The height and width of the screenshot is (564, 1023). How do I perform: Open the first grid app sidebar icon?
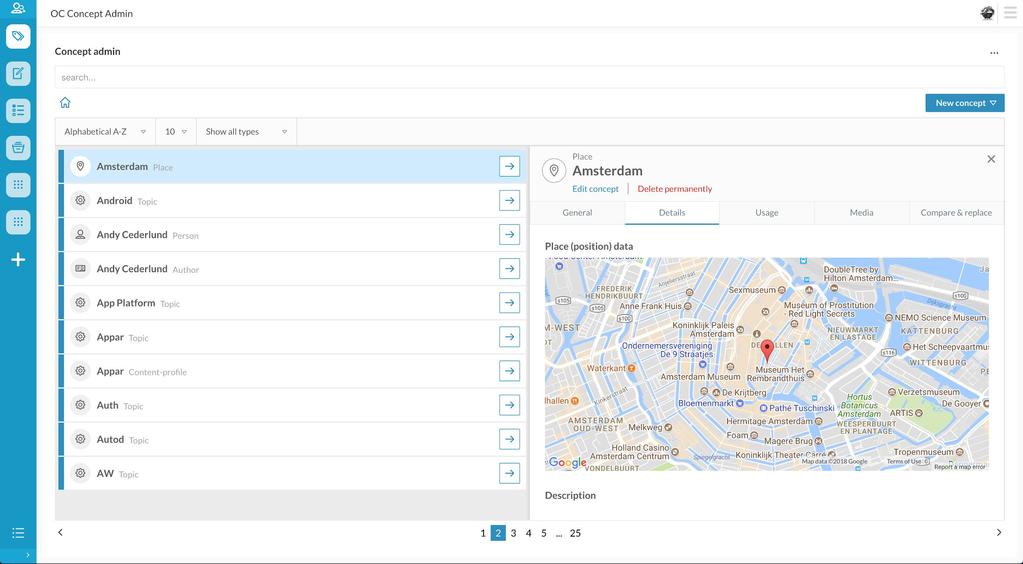[18, 185]
